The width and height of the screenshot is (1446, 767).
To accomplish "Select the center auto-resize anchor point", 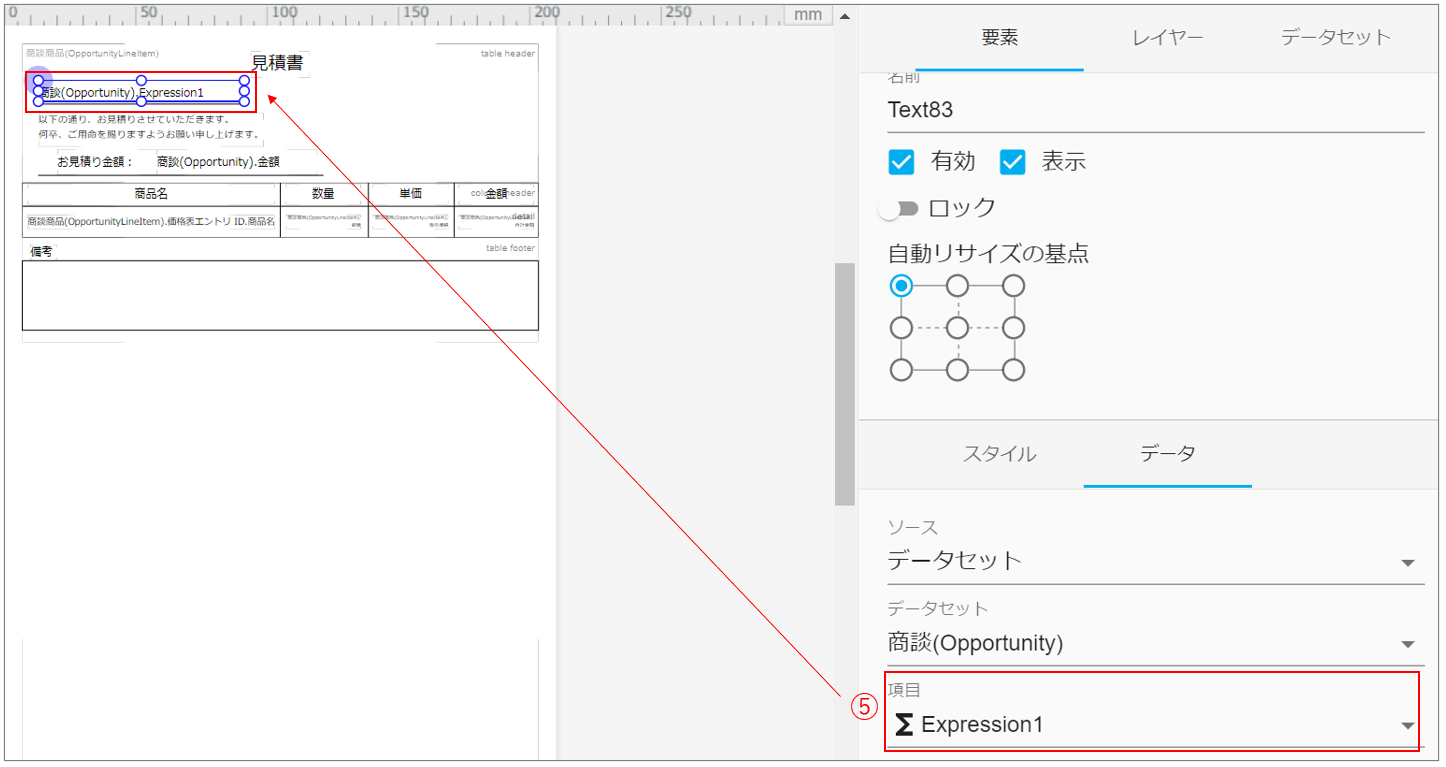I will [957, 328].
